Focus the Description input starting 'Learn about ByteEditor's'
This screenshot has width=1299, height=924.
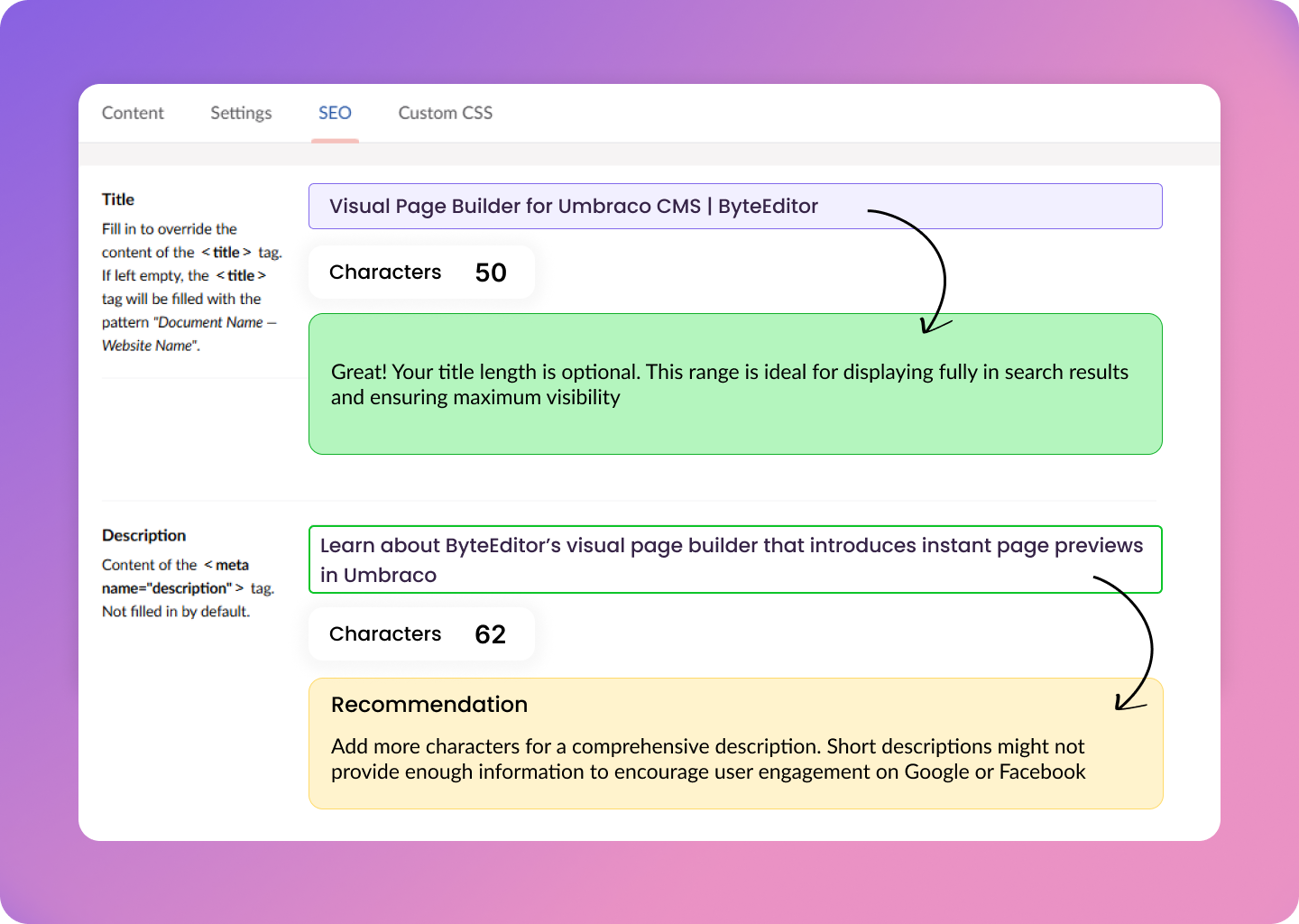pos(735,560)
